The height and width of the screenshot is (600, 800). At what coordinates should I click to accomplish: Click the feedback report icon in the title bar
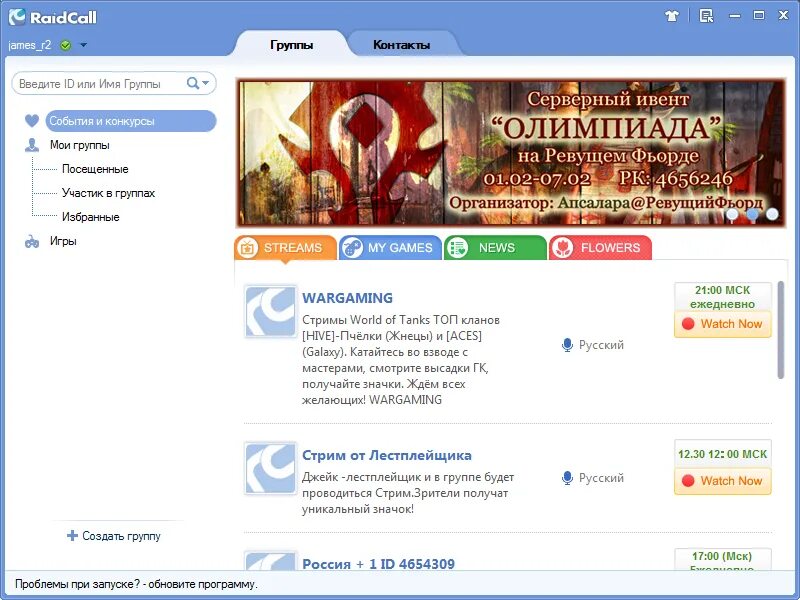click(705, 15)
